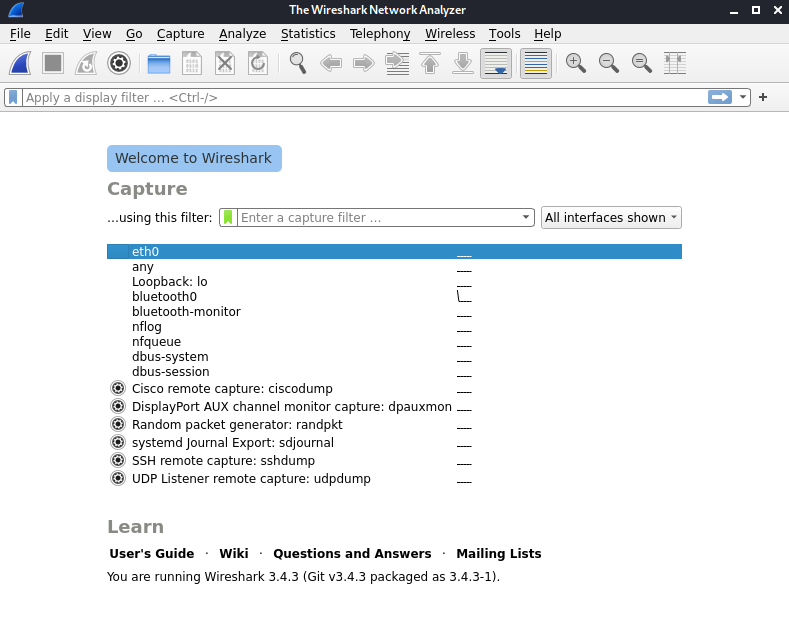Open sdjournal interface settings gear
This screenshot has width=789, height=617.
coord(118,442)
